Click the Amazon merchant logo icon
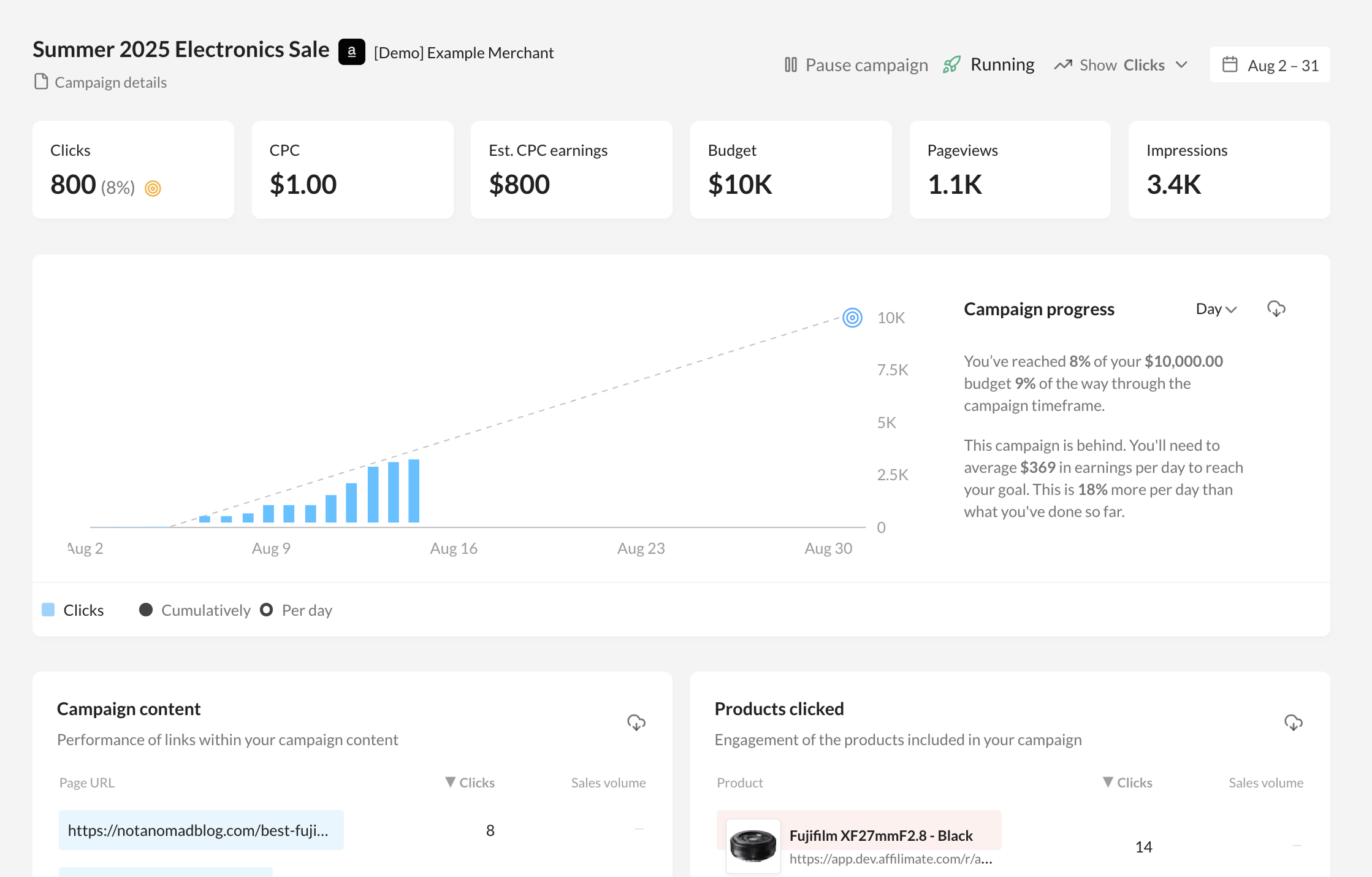 [352, 52]
